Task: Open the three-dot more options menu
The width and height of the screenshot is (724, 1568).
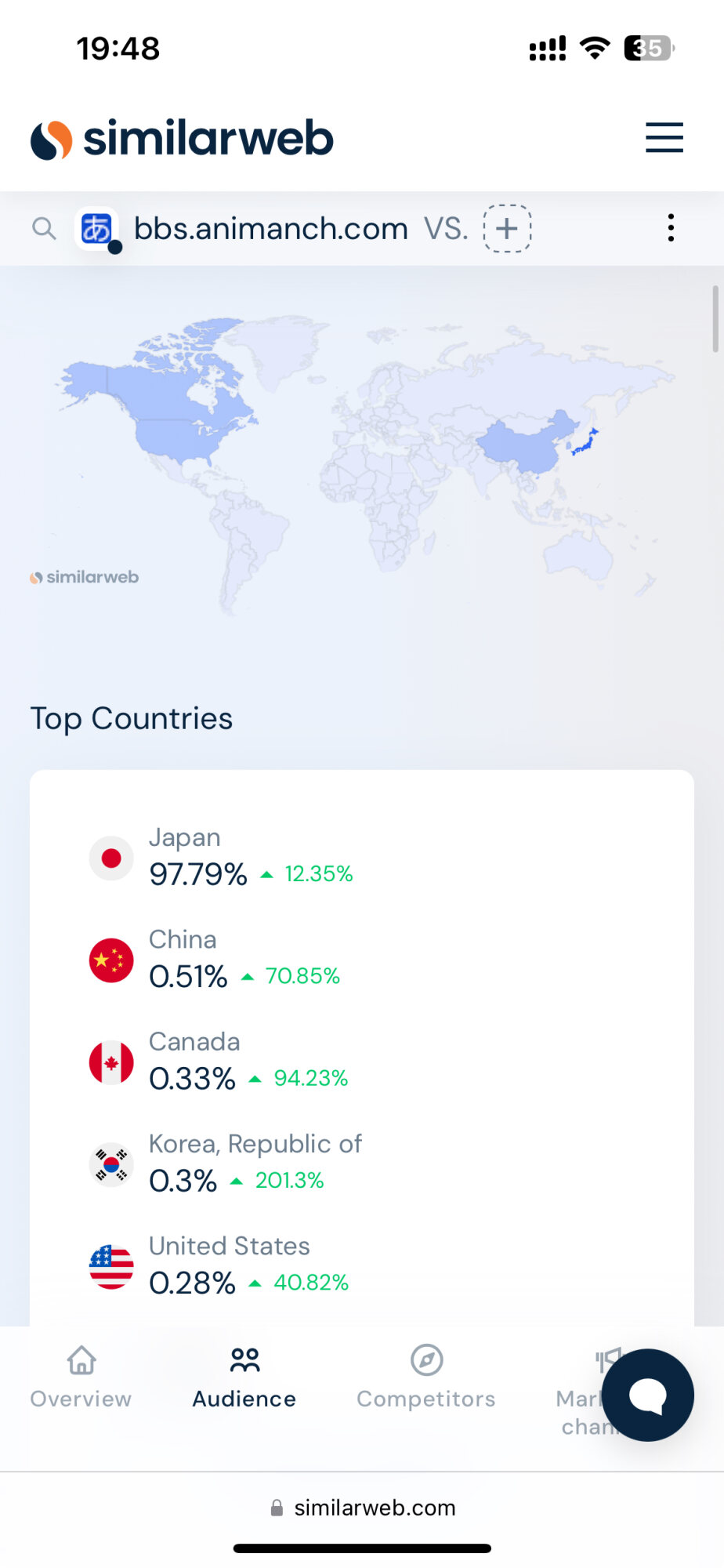Action: [x=671, y=228]
